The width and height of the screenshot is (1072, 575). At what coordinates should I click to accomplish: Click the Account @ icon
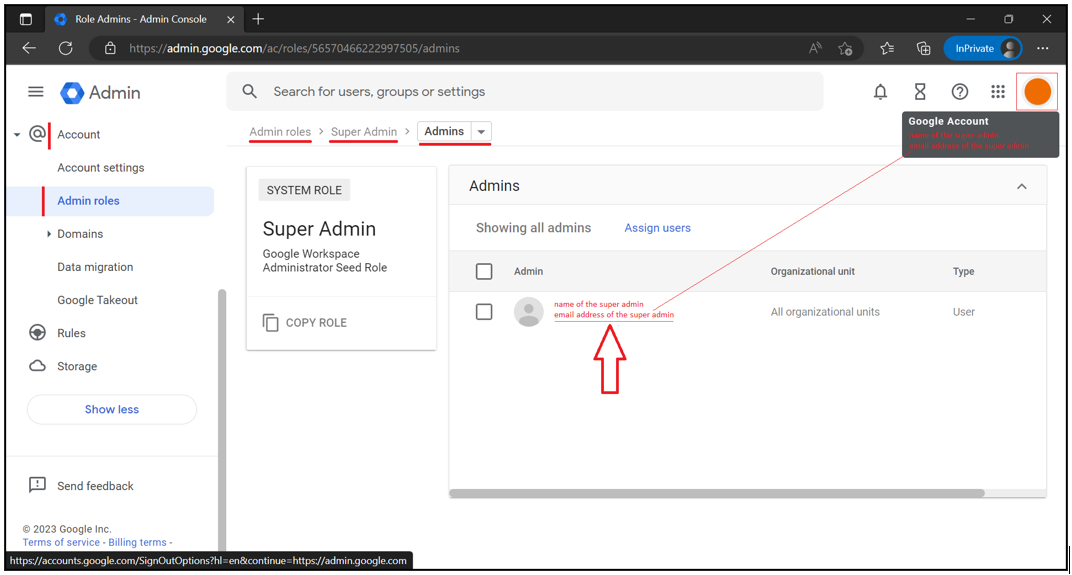click(x=38, y=134)
